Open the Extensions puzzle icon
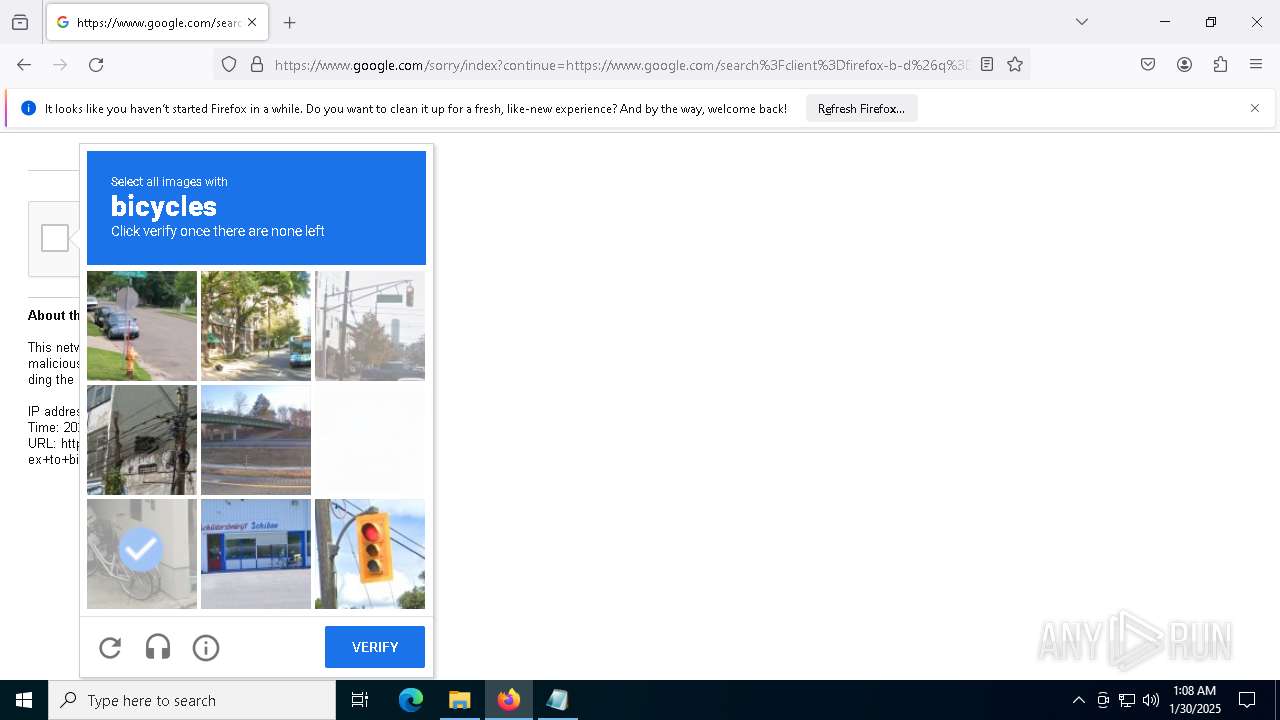This screenshot has width=1280, height=720. [1220, 65]
